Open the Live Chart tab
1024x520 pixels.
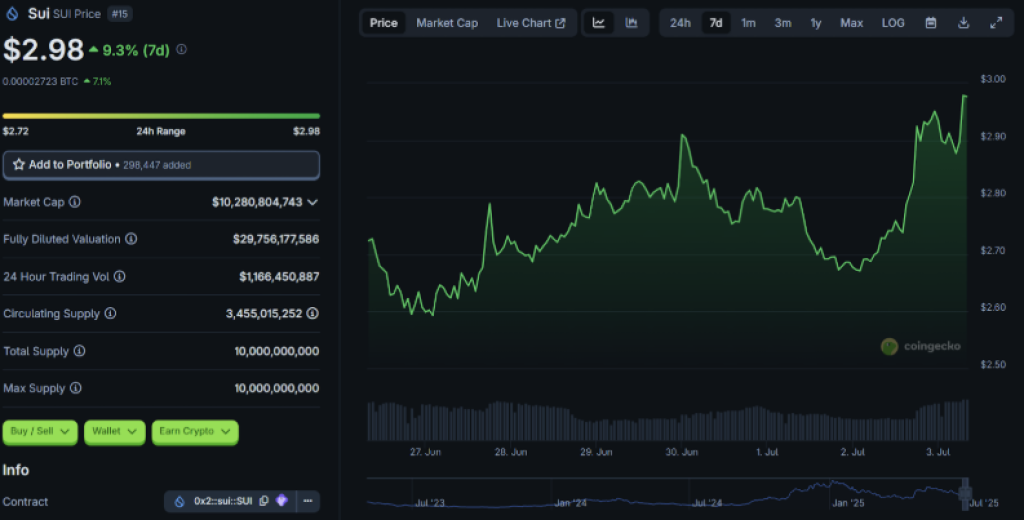coord(530,23)
